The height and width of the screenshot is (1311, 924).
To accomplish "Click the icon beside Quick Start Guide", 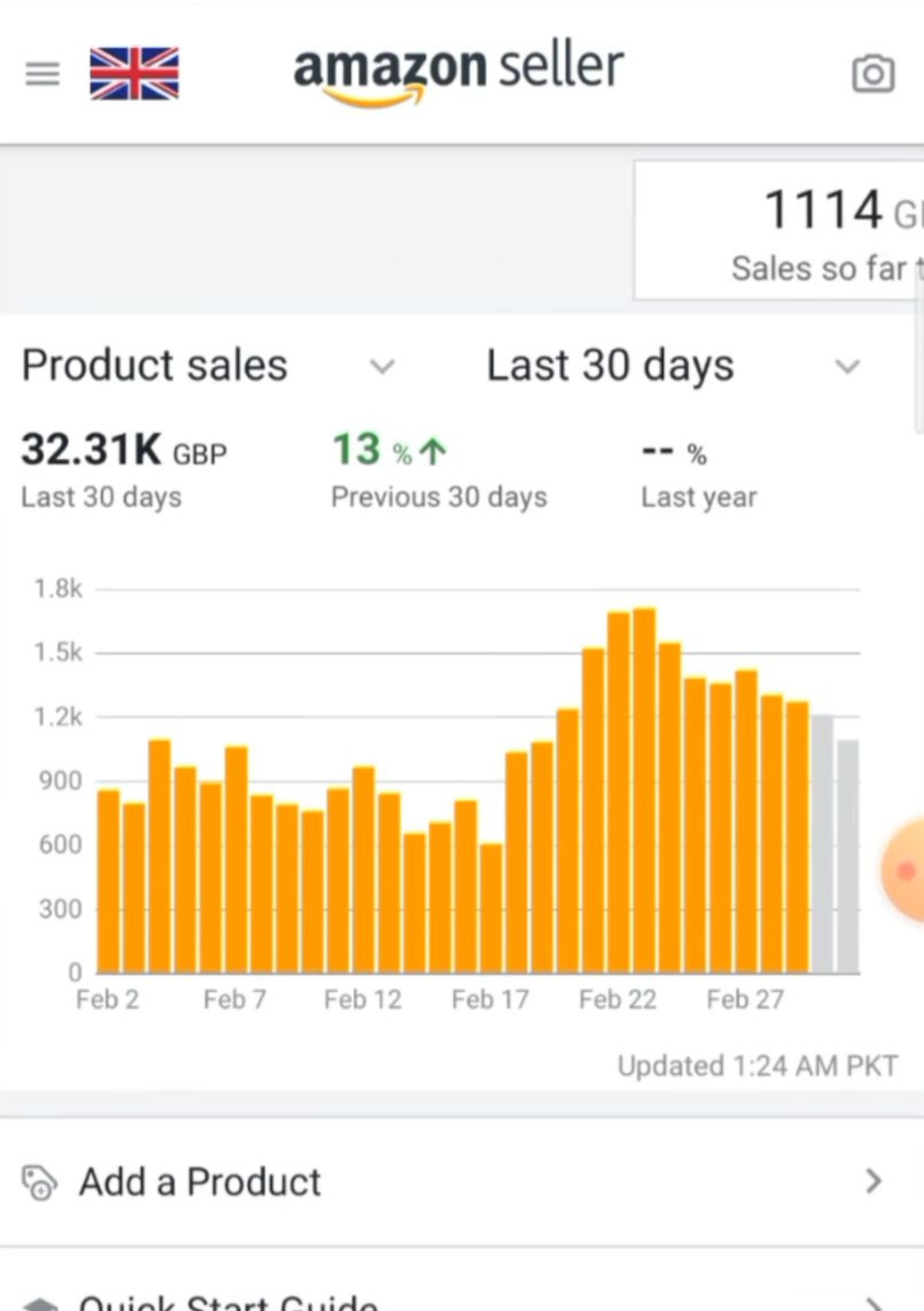I will [x=39, y=1305].
